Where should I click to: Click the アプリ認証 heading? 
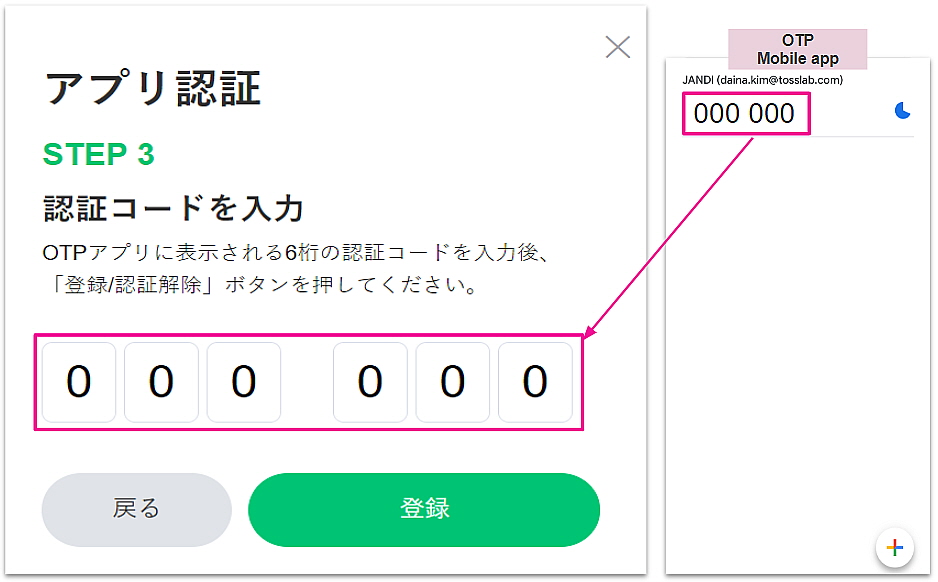pyautogui.click(x=153, y=89)
